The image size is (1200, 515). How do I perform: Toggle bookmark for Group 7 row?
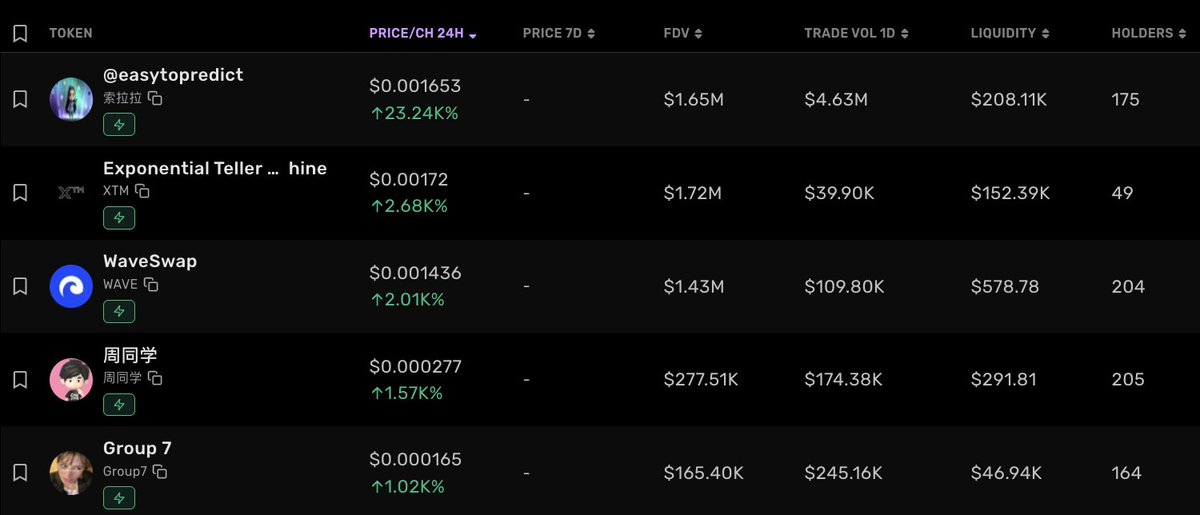pos(20,472)
